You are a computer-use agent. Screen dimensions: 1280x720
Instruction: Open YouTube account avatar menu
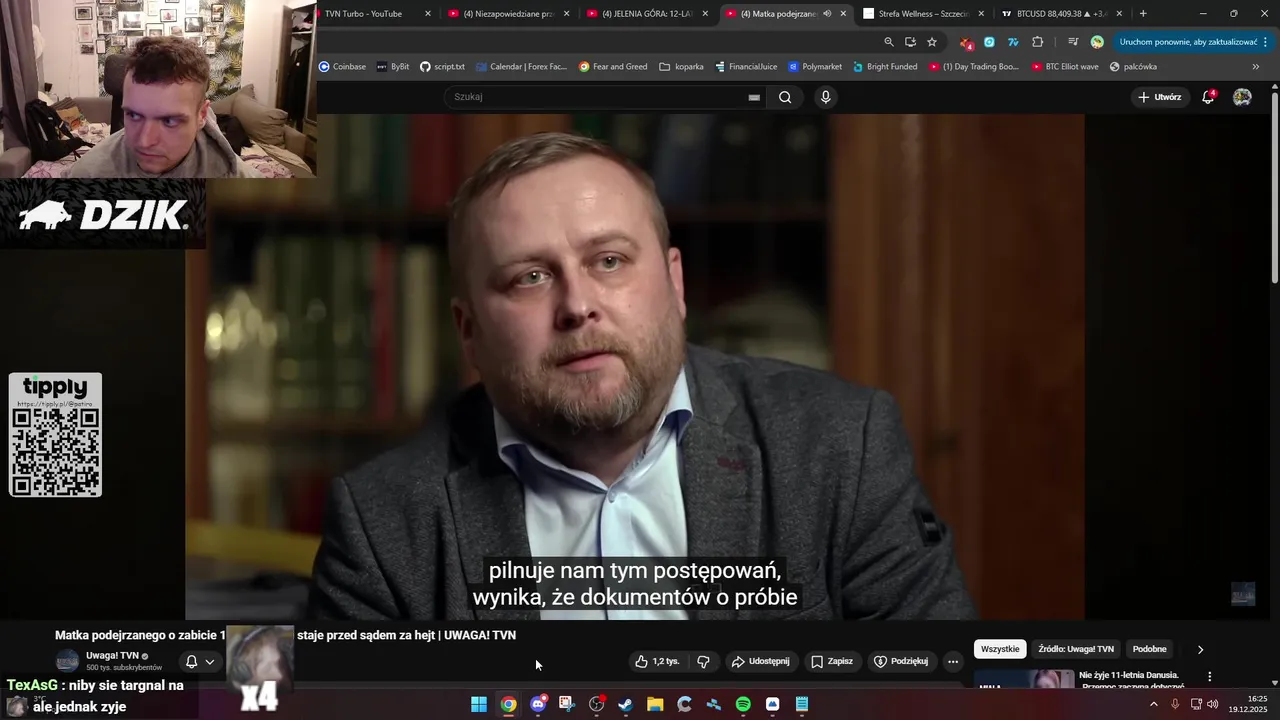click(x=1242, y=97)
